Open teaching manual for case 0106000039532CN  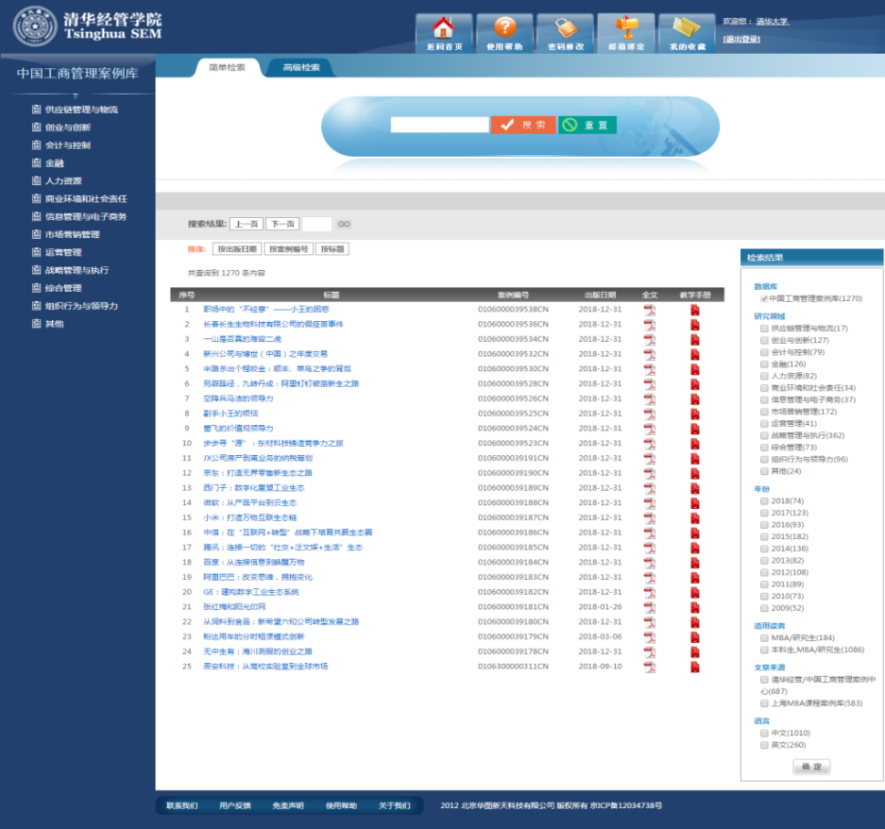click(695, 354)
